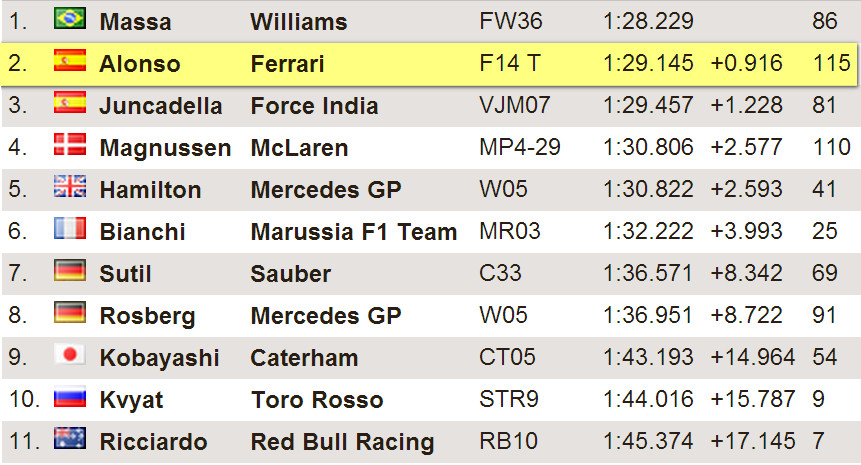Open driver name Massa
The image size is (861, 465).
136,22
